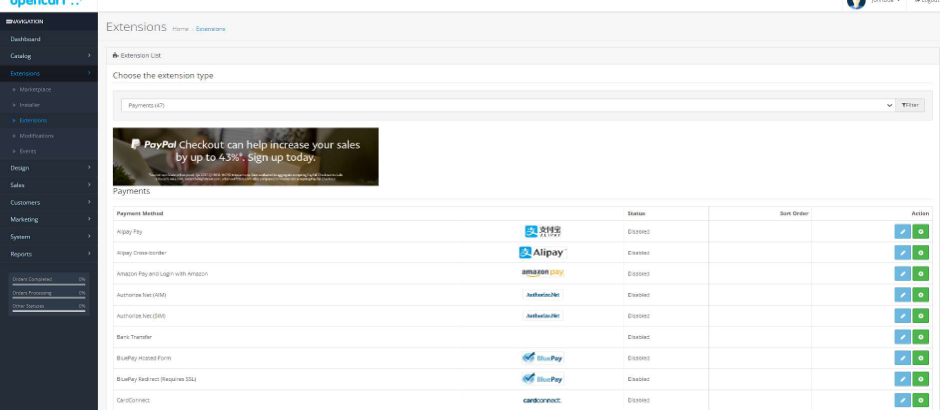Viewport: 941px width, 410px height.
Task: Edit the Authorize.Net (AIM) payment method
Action: point(902,295)
